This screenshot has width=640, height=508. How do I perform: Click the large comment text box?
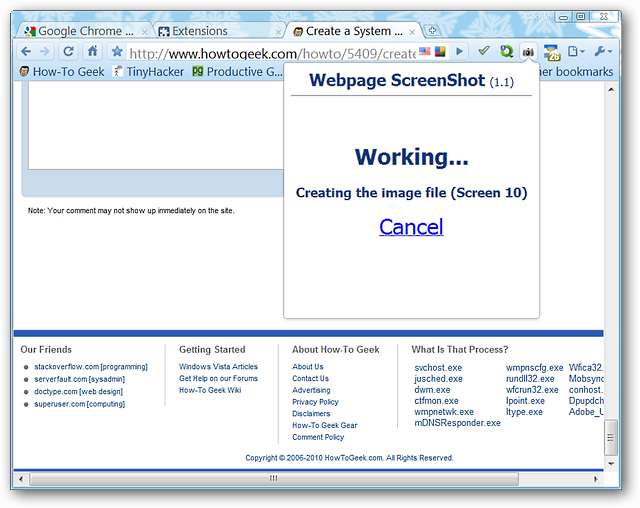point(155,125)
